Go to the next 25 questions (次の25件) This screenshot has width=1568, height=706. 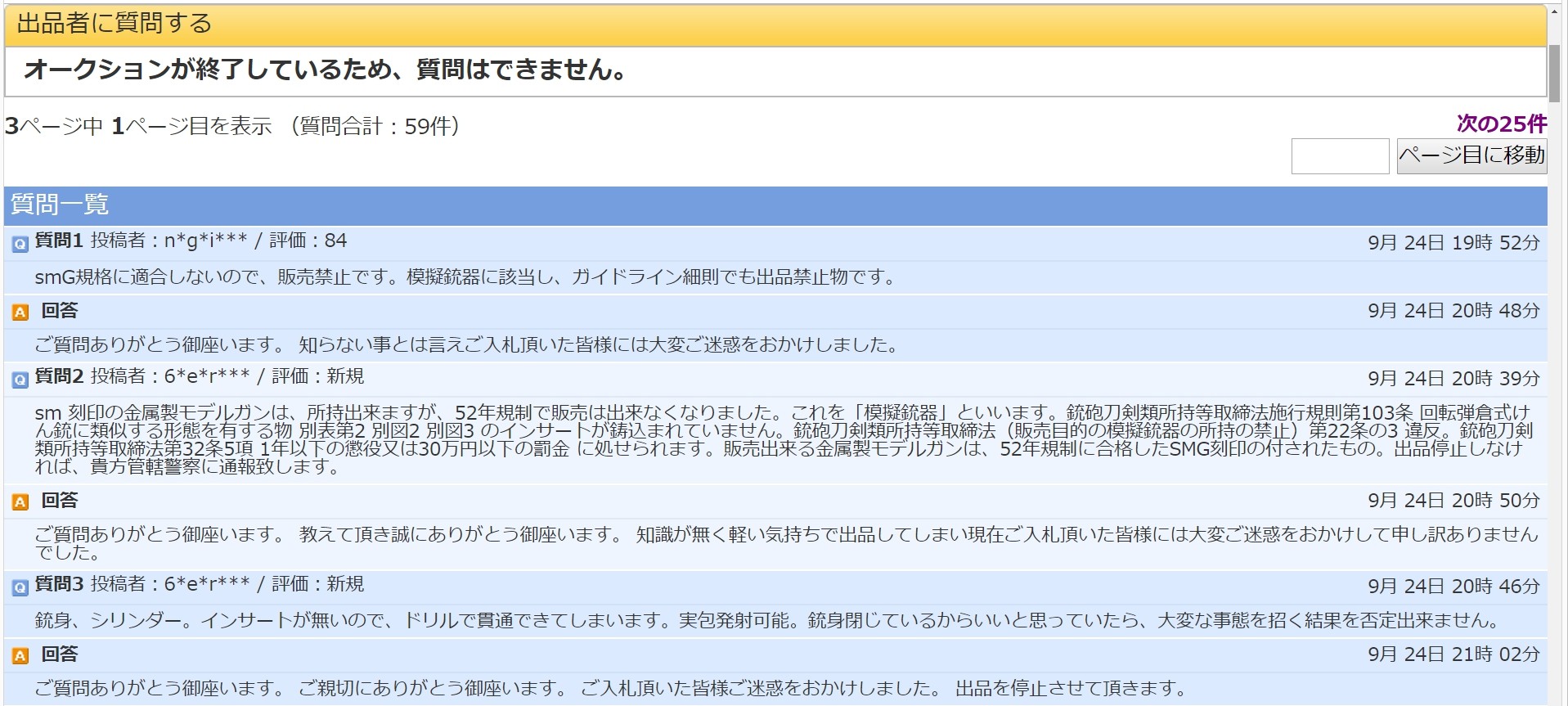1502,124
